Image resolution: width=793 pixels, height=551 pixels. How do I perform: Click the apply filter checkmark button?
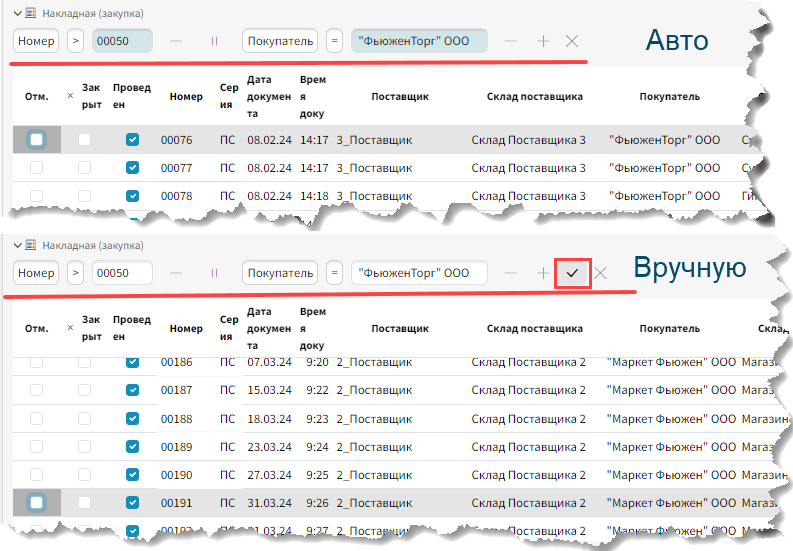[572, 273]
